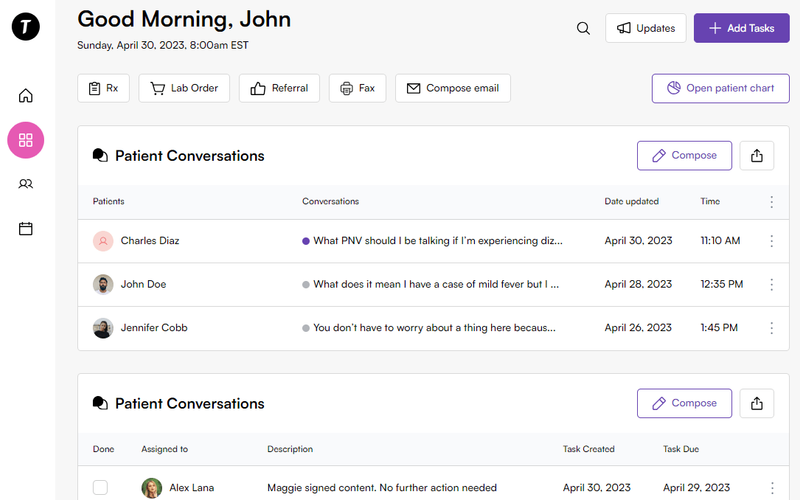Click share icon in the second Patient Conversations panel
Image resolution: width=800 pixels, height=500 pixels.
pos(757,403)
